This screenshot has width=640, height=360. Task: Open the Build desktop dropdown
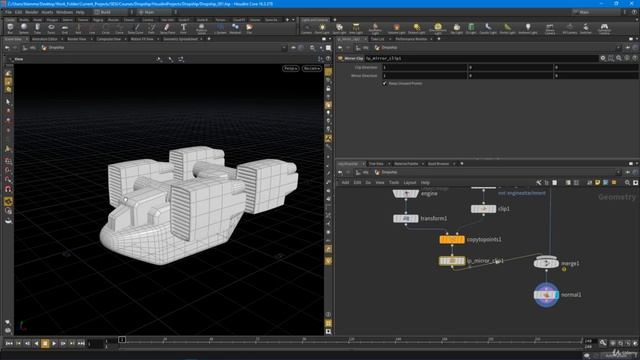[111, 12]
